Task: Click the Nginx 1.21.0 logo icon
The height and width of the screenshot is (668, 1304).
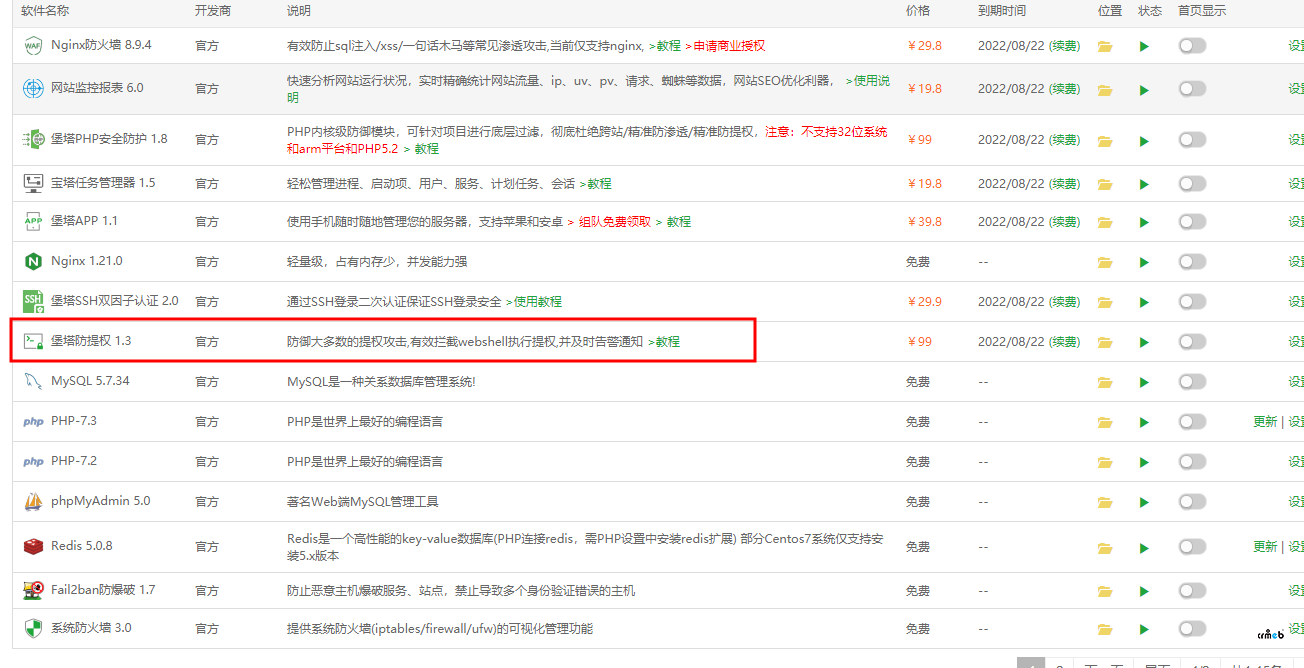Action: tap(33, 261)
